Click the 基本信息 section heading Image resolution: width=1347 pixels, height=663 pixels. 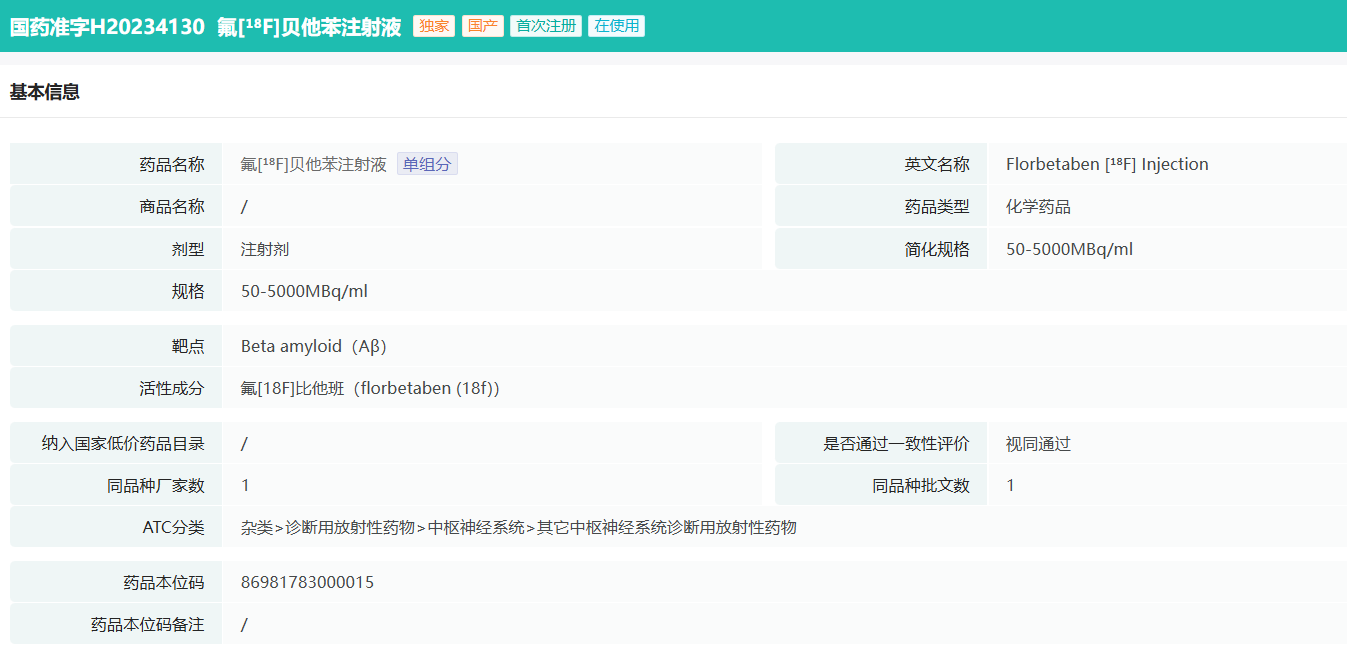coord(45,92)
